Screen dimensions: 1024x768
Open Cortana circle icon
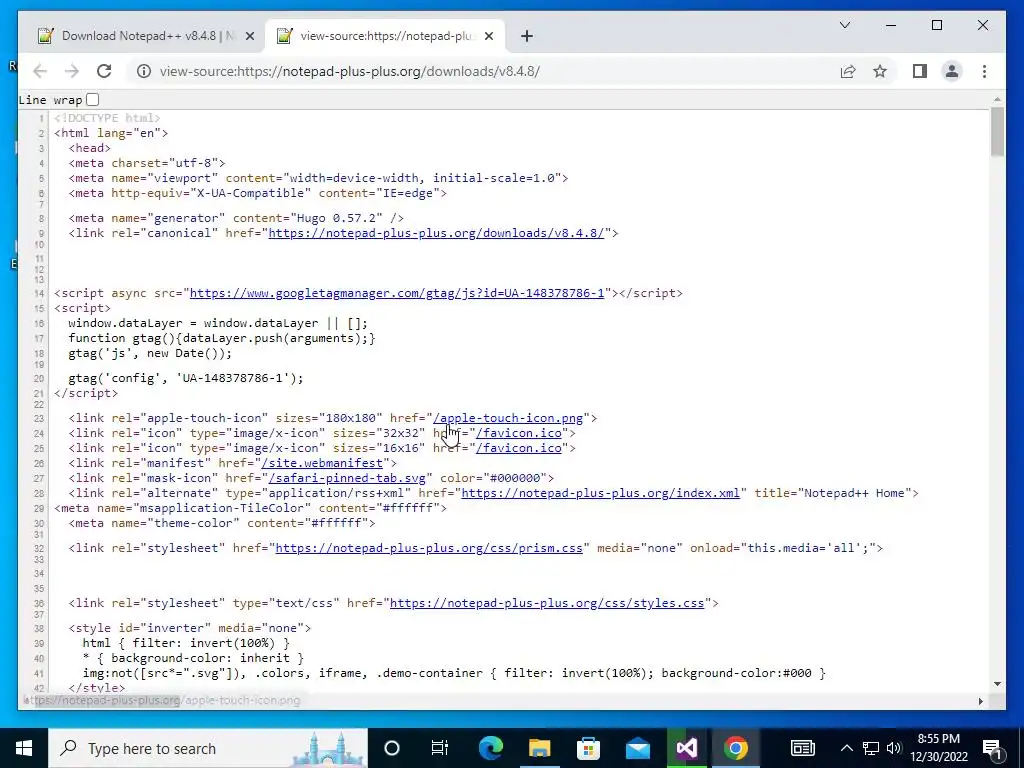pos(392,748)
